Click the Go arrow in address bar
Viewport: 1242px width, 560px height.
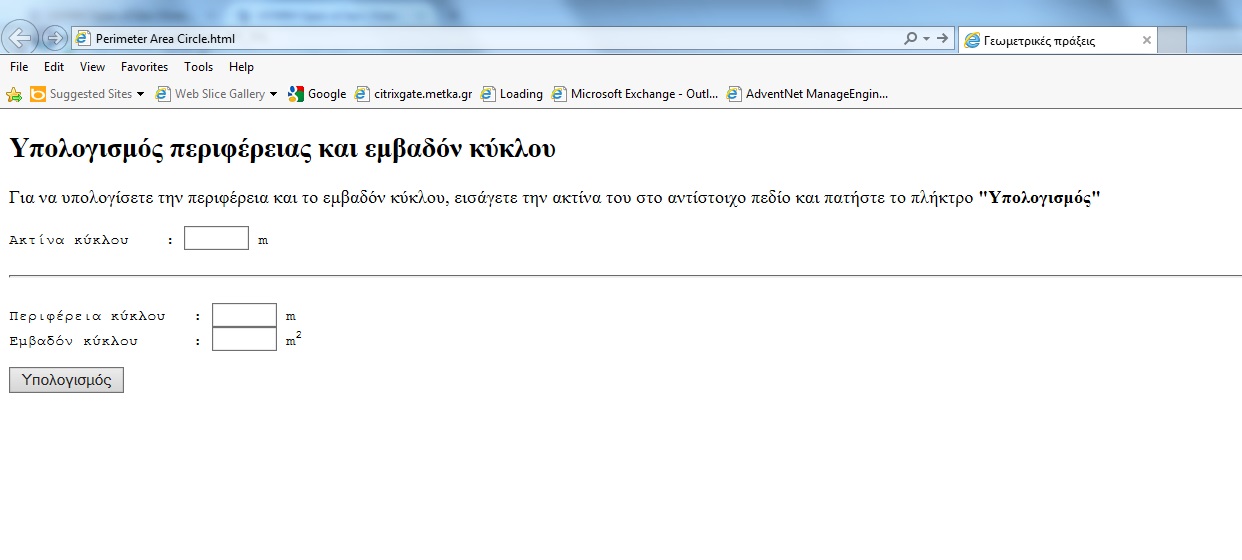tap(942, 39)
